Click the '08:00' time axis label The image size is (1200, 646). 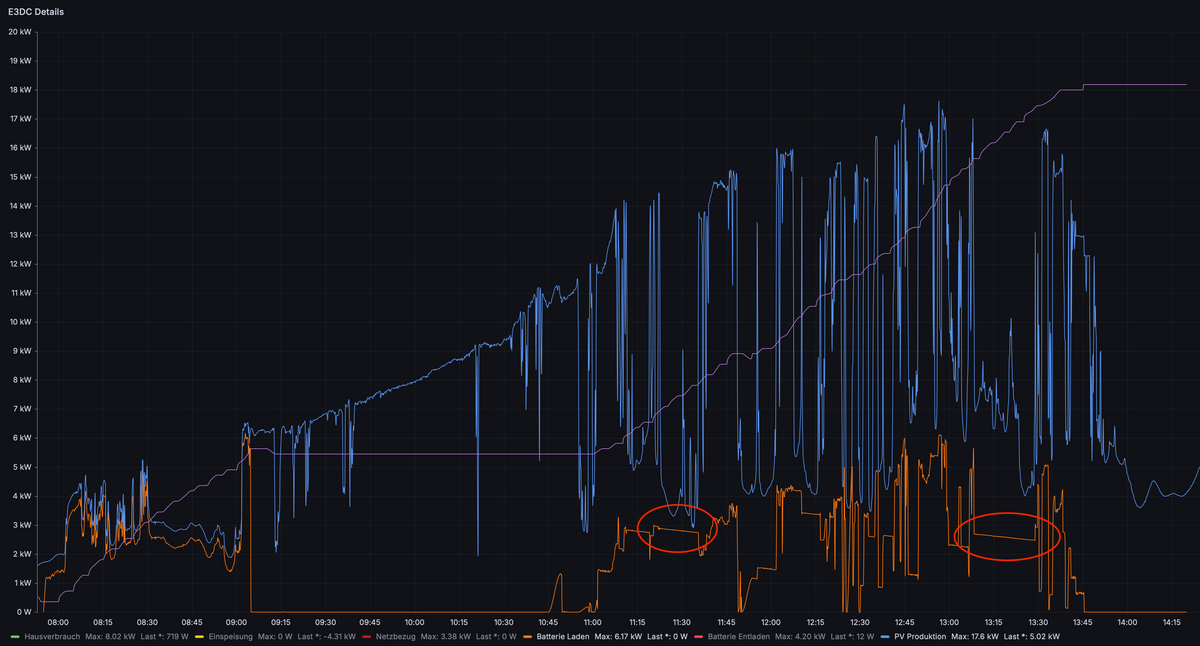tap(57, 622)
